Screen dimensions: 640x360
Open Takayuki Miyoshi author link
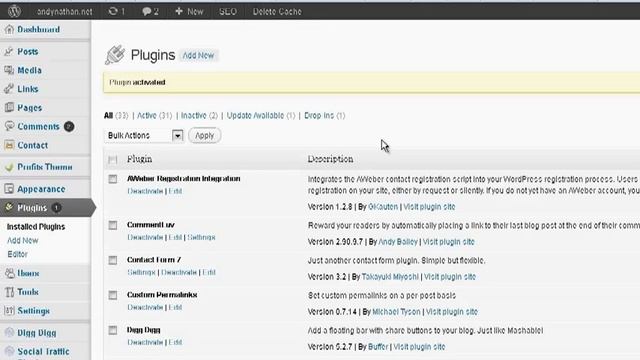pyautogui.click(x=390, y=277)
